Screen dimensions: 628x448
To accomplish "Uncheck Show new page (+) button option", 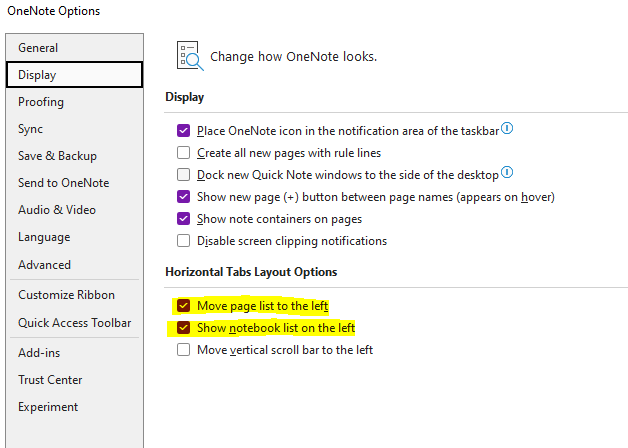I will pyautogui.click(x=183, y=197).
